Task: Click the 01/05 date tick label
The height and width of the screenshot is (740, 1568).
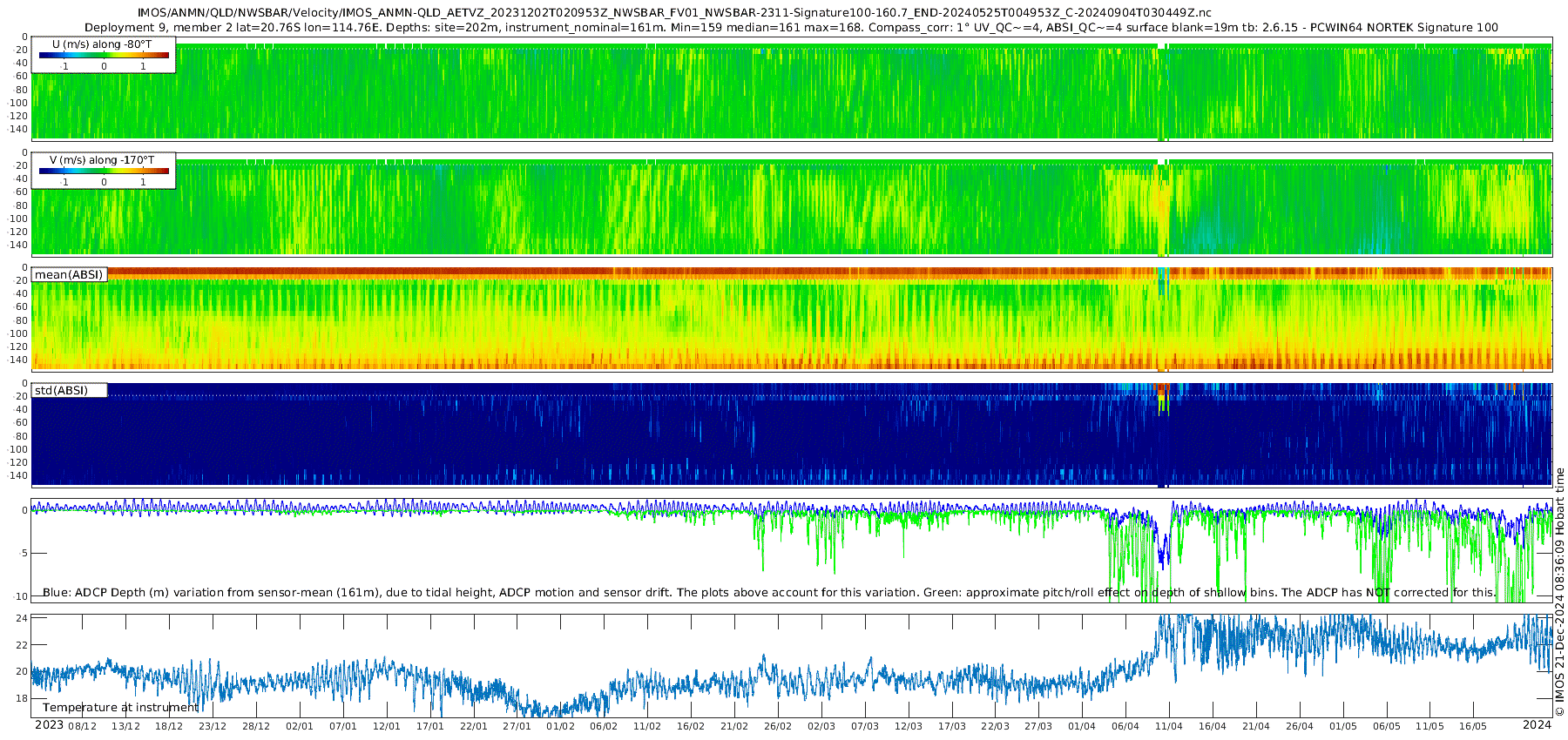Action: (1343, 727)
